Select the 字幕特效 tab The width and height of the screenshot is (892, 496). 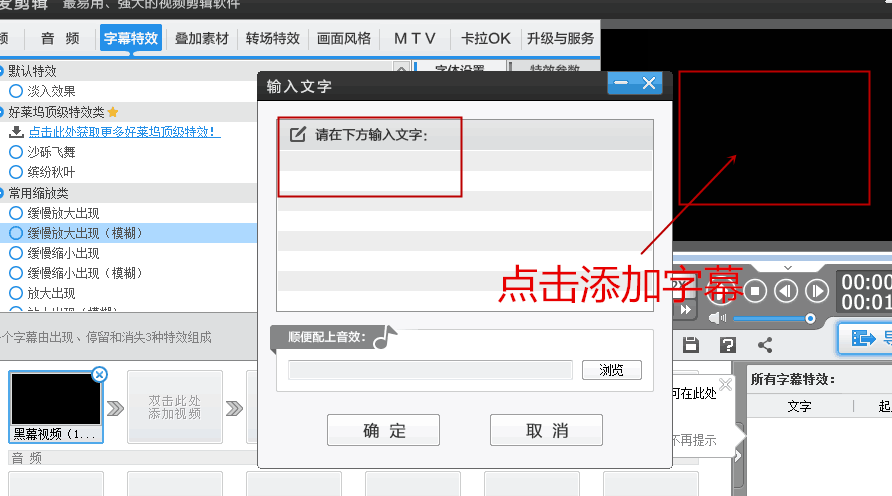pos(131,38)
